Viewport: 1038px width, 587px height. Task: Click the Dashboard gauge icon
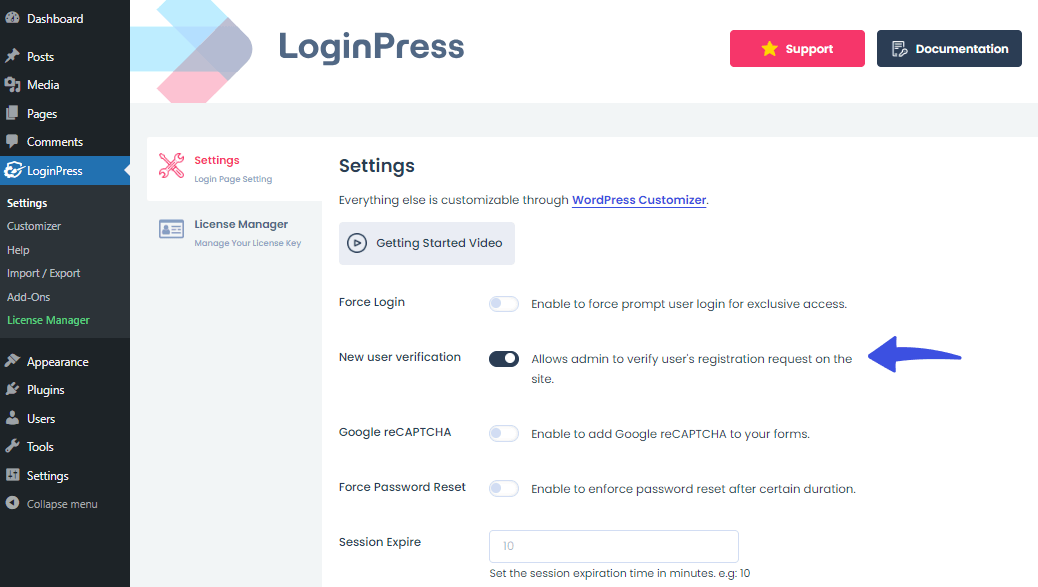tap(13, 18)
